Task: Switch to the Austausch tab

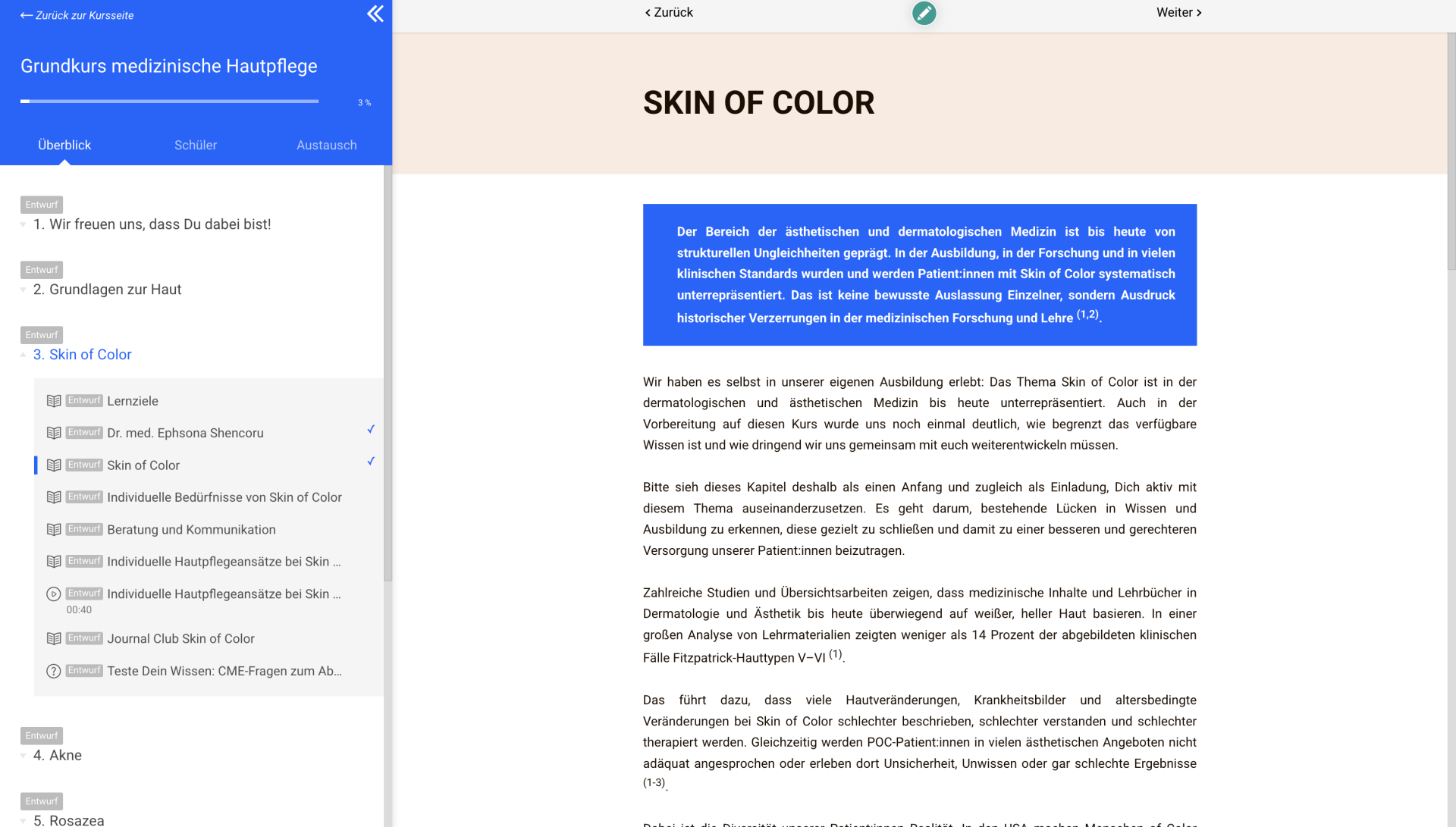Action: point(326,145)
